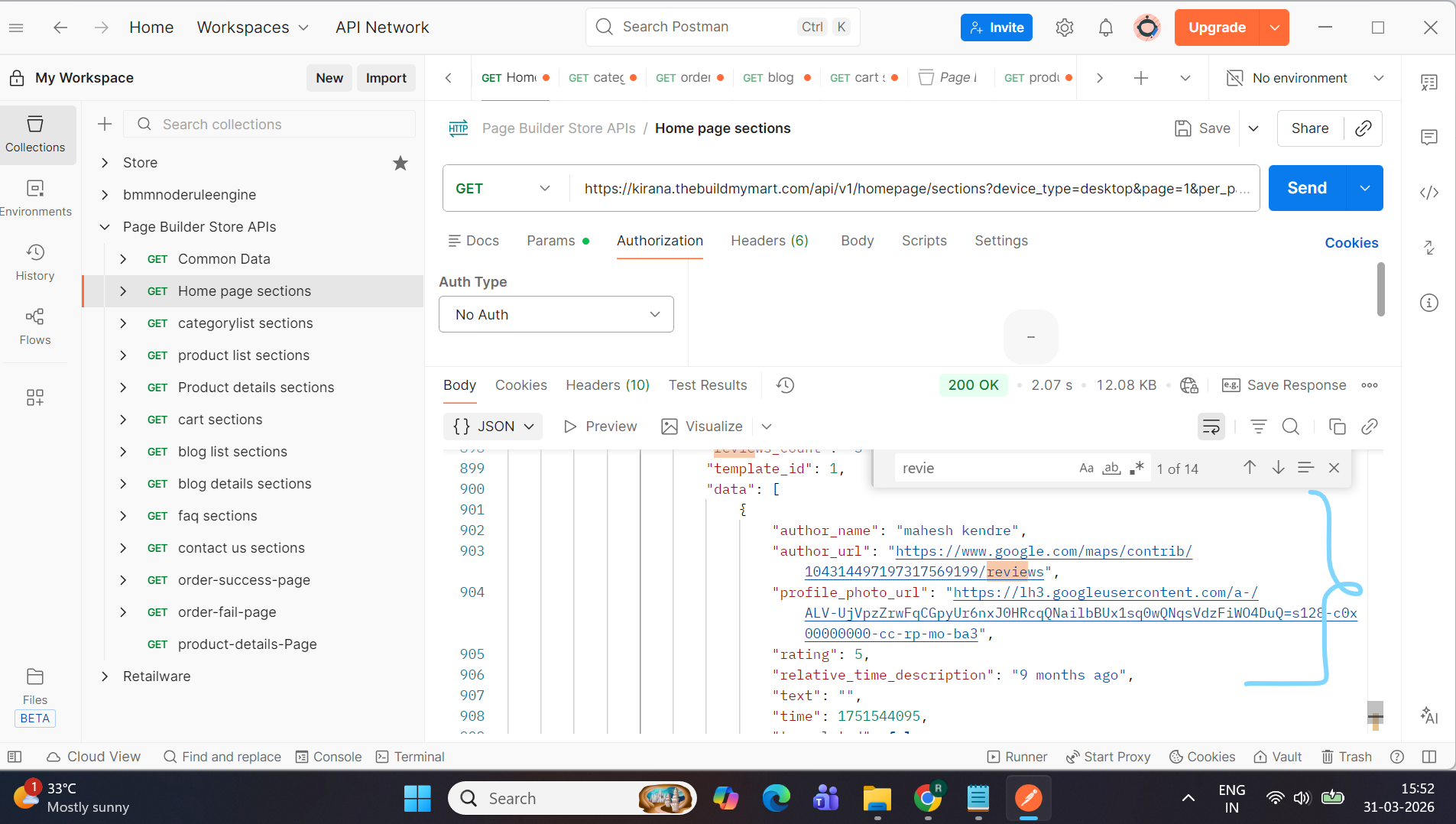The width and height of the screenshot is (1456, 824).
Task: Copy the request share link icon
Action: [x=1363, y=128]
